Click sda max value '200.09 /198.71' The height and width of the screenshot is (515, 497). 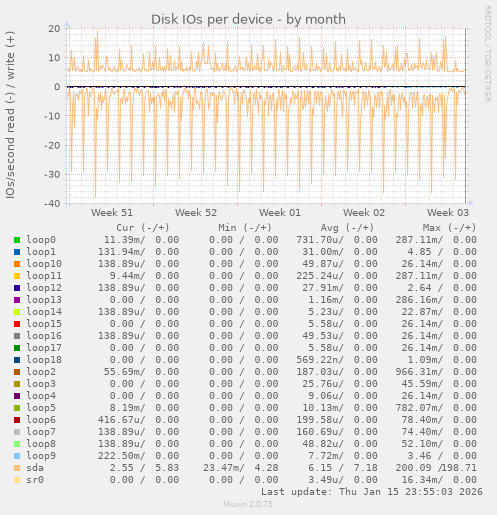[x=436, y=468]
